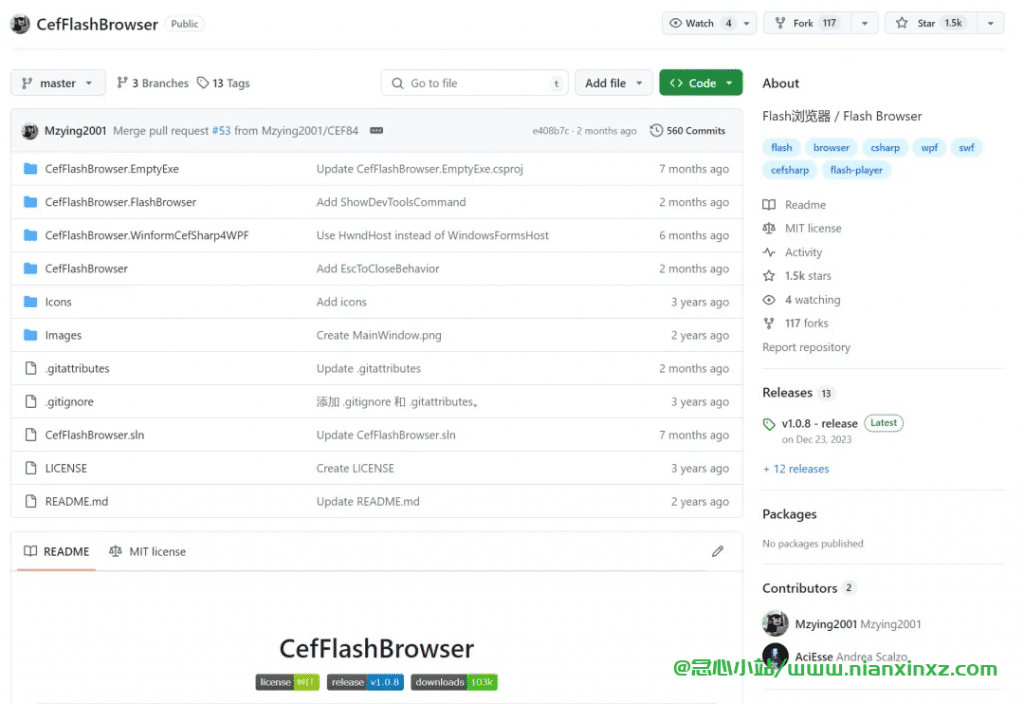Click the license badge in README
The image size is (1024, 704).
click(x=287, y=682)
